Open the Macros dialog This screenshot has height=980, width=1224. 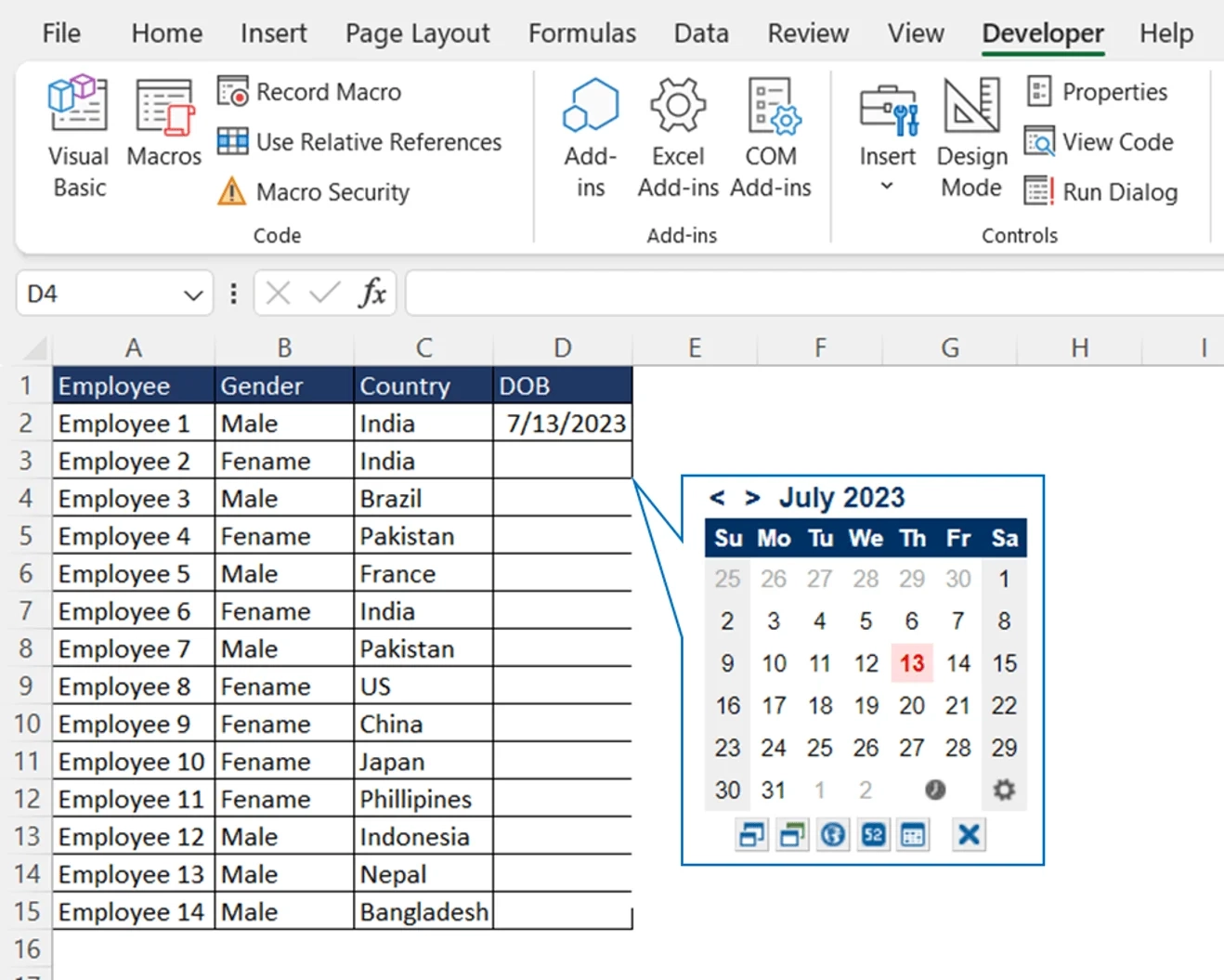pyautogui.click(x=164, y=123)
